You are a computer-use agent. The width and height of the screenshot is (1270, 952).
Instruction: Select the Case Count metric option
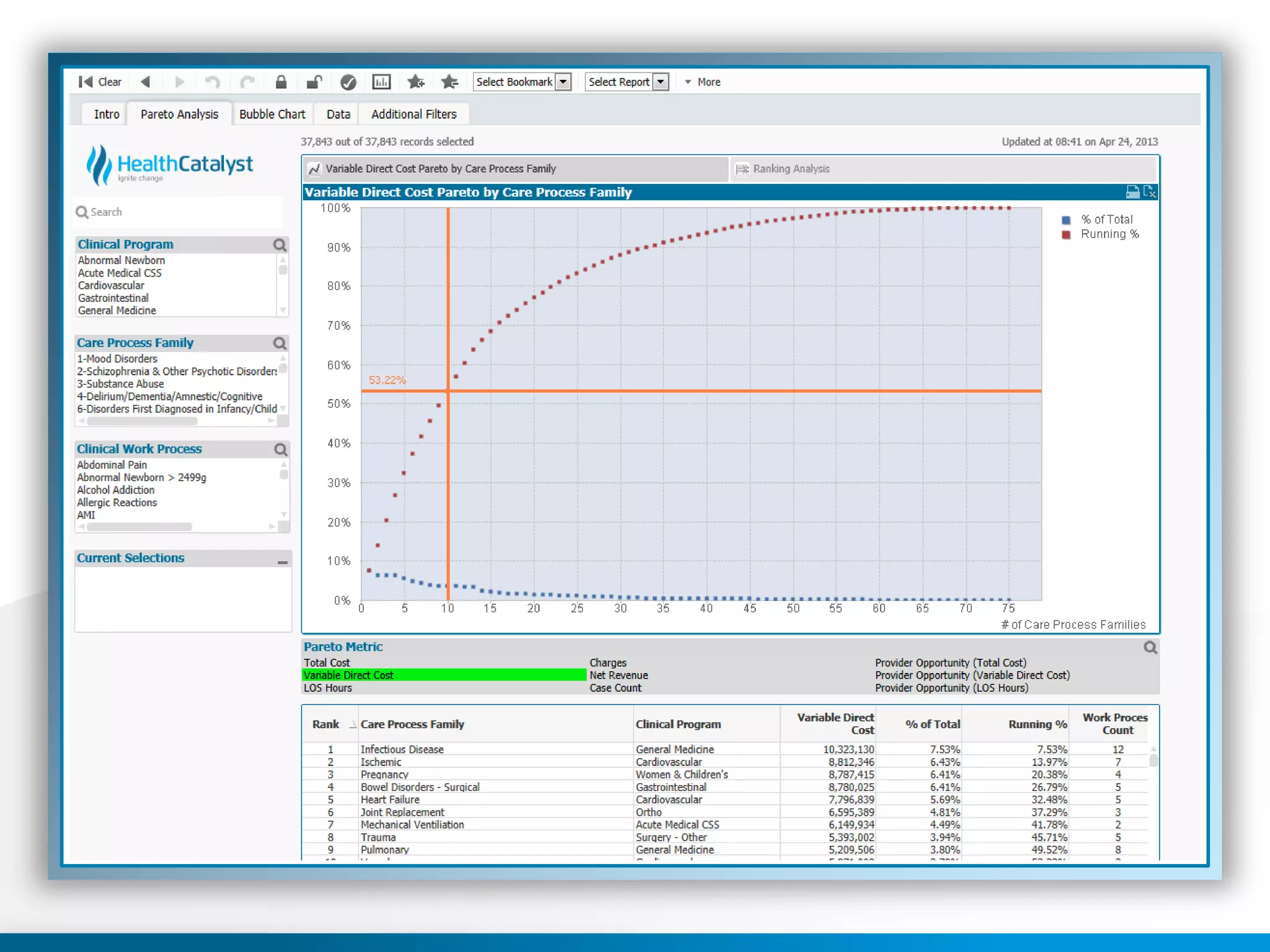615,688
